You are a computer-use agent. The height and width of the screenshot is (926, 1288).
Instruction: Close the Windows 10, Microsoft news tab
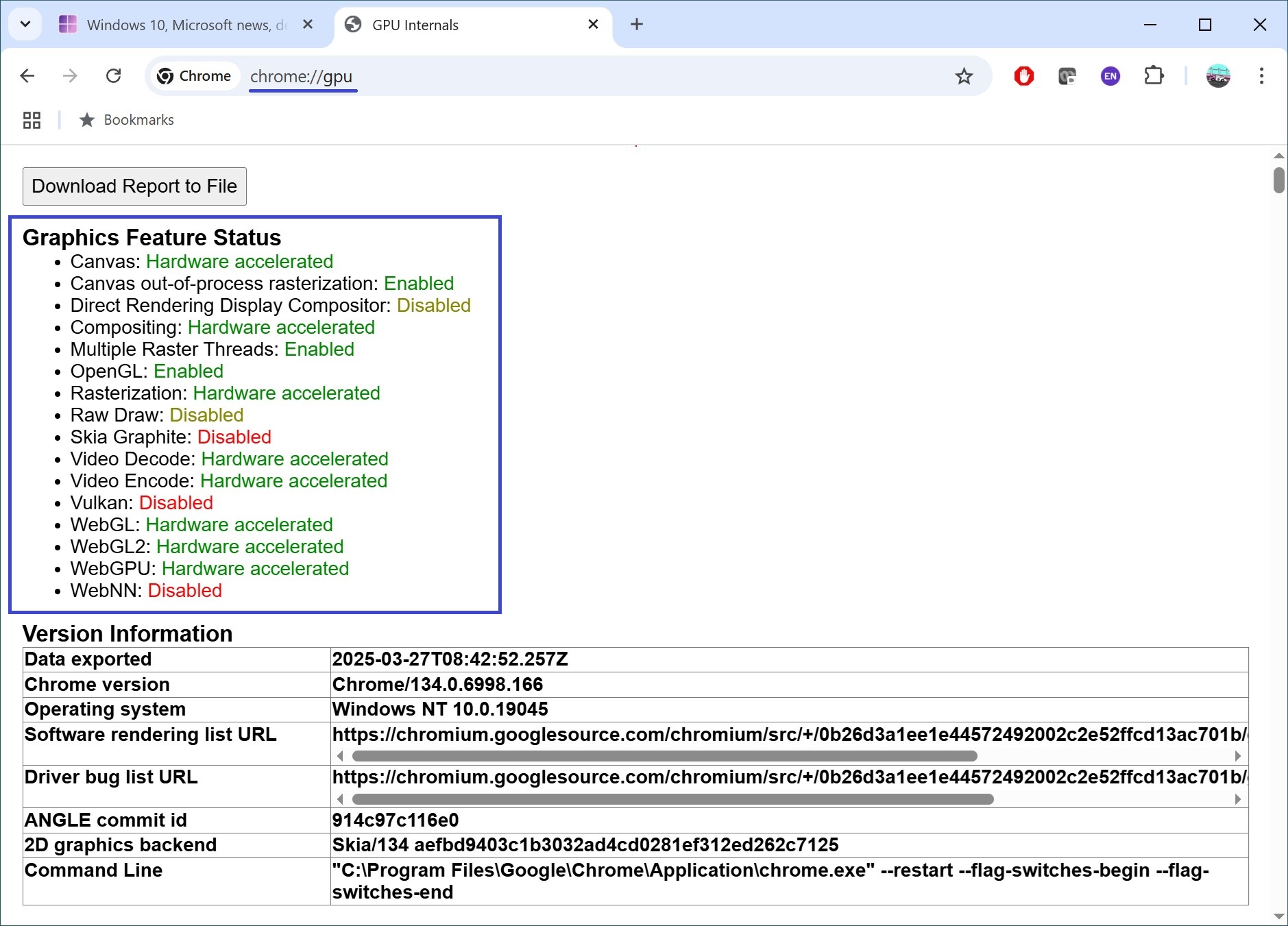(x=308, y=25)
